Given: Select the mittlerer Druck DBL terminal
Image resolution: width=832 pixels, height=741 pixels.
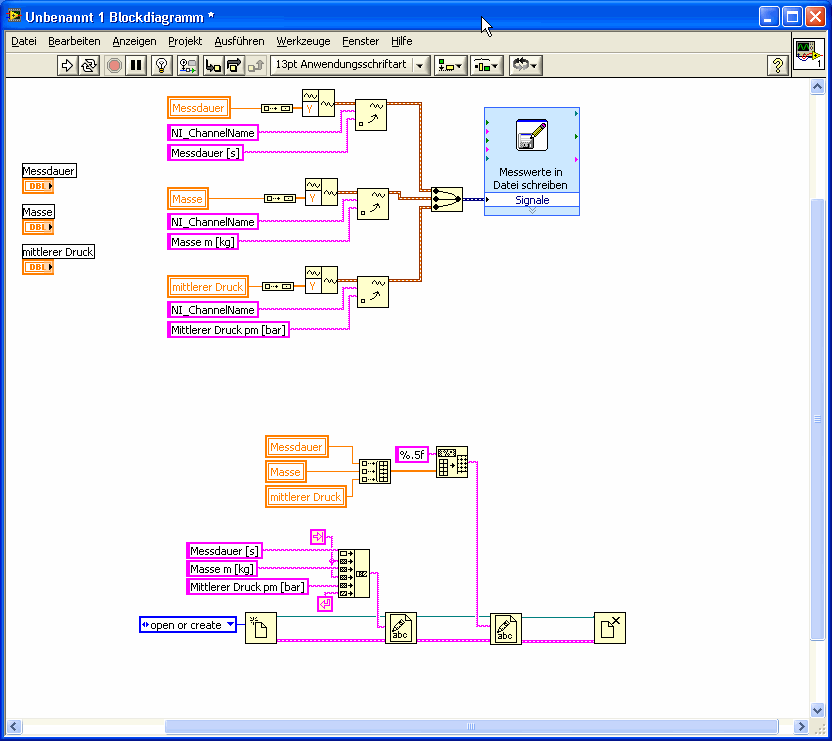Looking at the screenshot, I should [x=38, y=266].
